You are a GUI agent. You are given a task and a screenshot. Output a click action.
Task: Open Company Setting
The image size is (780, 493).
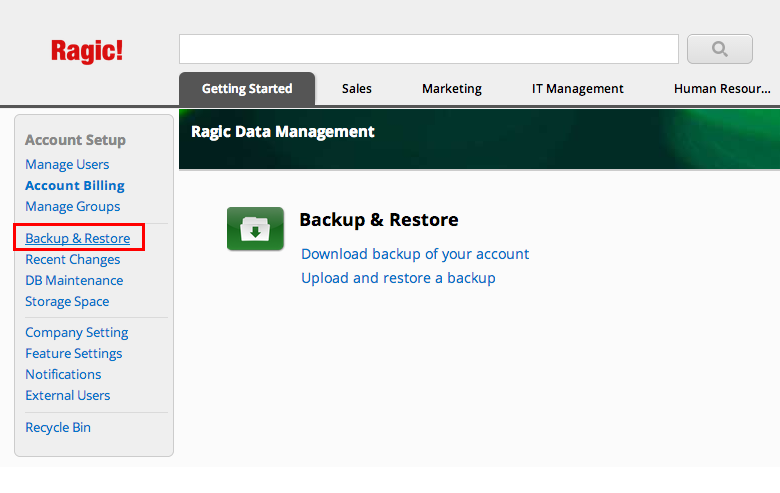tap(77, 332)
